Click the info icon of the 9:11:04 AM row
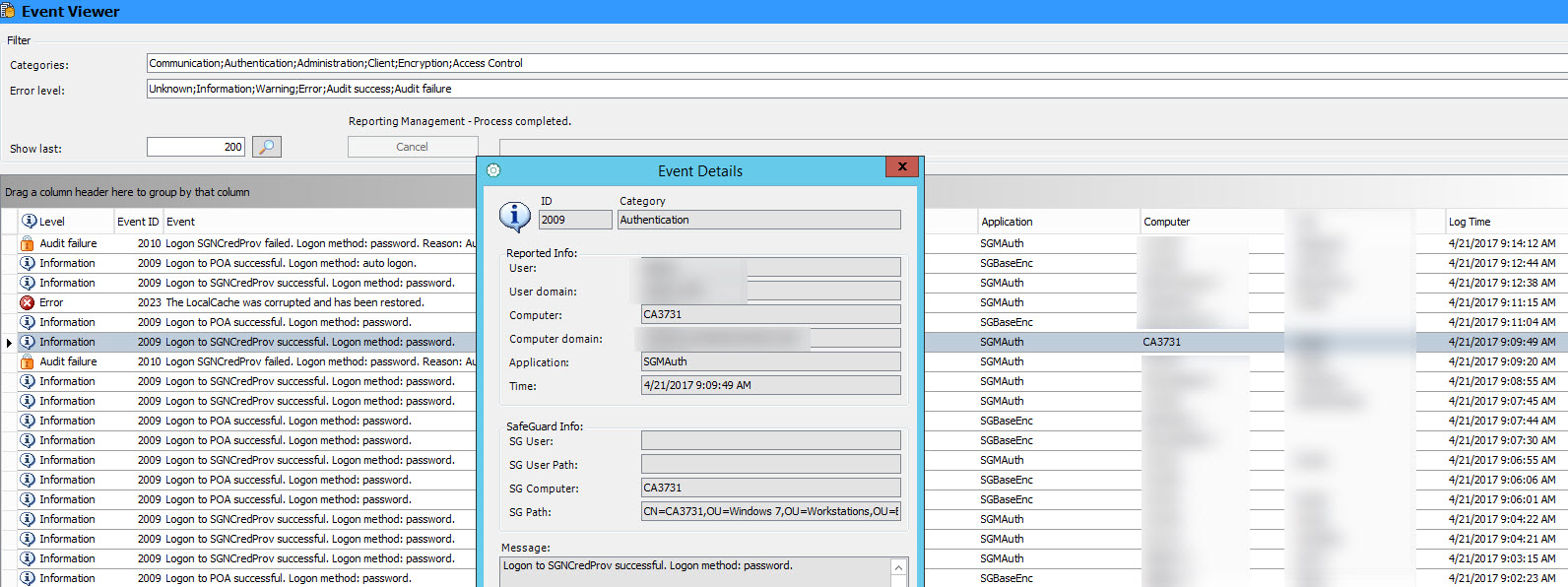Screen dimensions: 1568x587 tap(28, 322)
